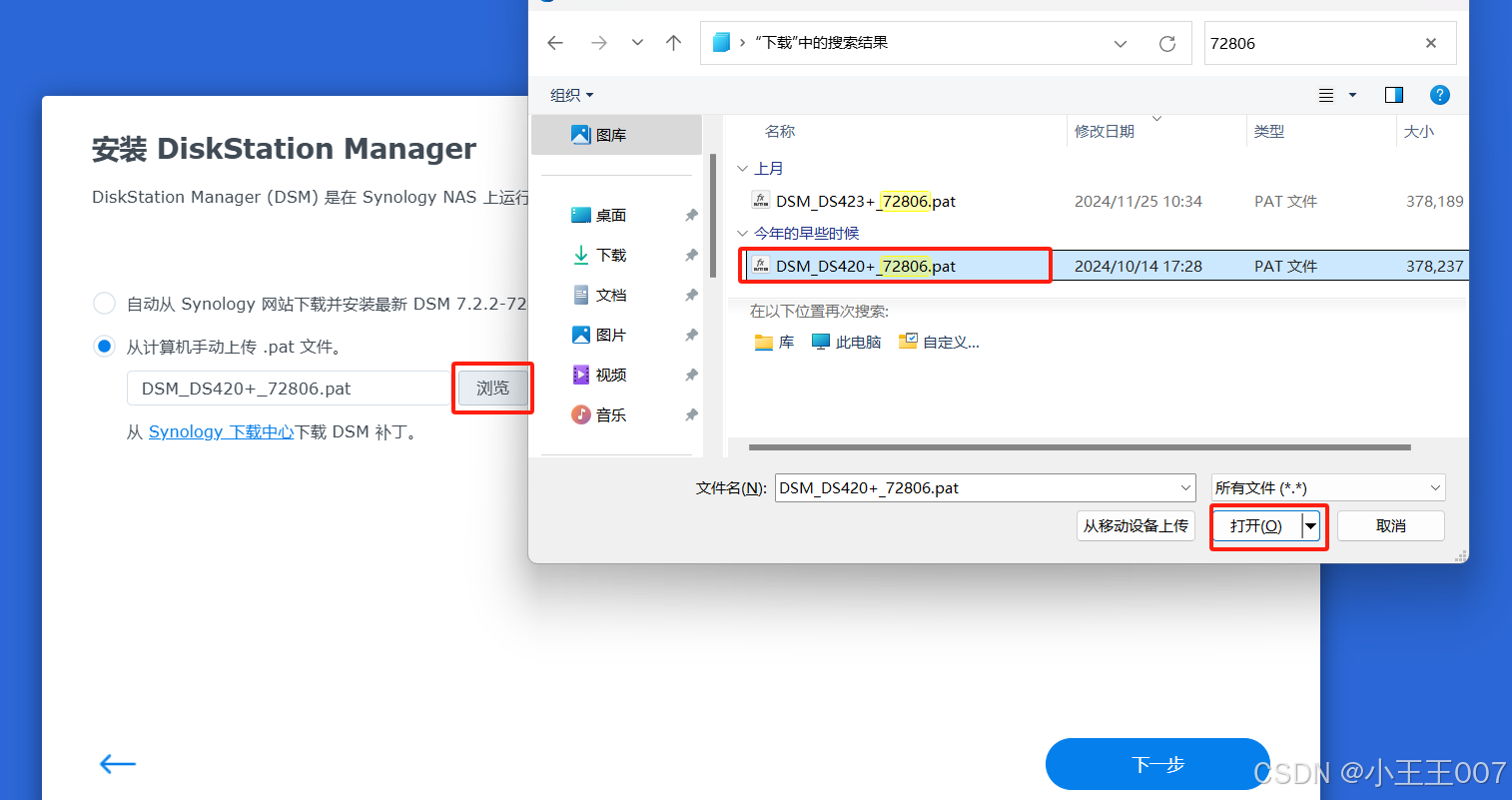
Task: Open the 打开 button split arrow
Action: pyautogui.click(x=1310, y=525)
